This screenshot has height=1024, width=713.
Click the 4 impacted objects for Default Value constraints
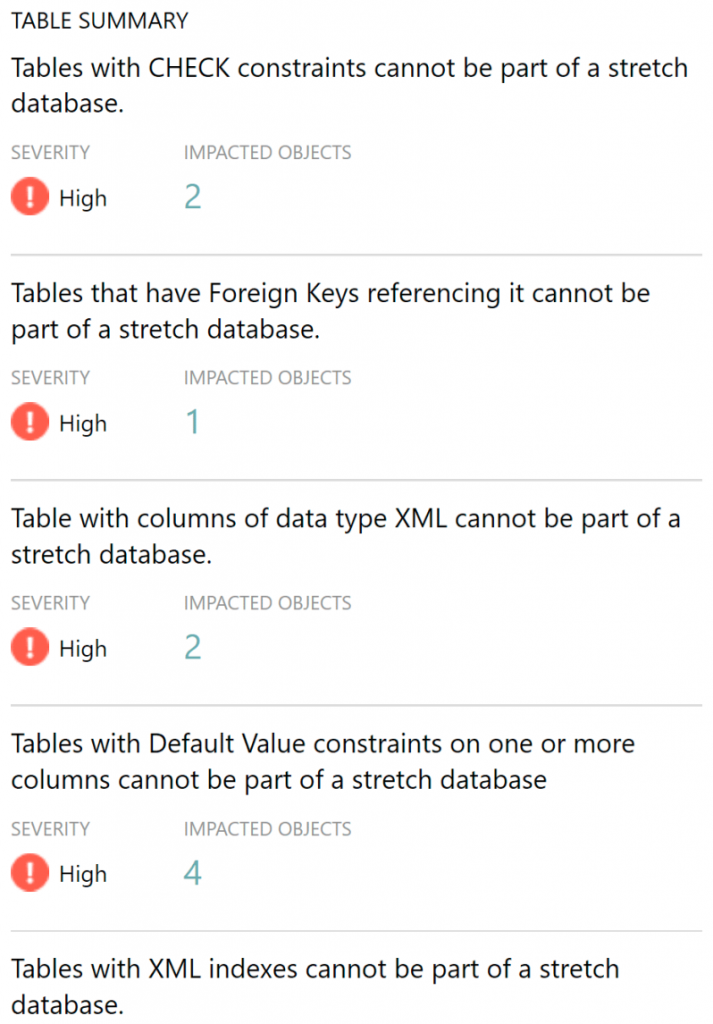(191, 872)
